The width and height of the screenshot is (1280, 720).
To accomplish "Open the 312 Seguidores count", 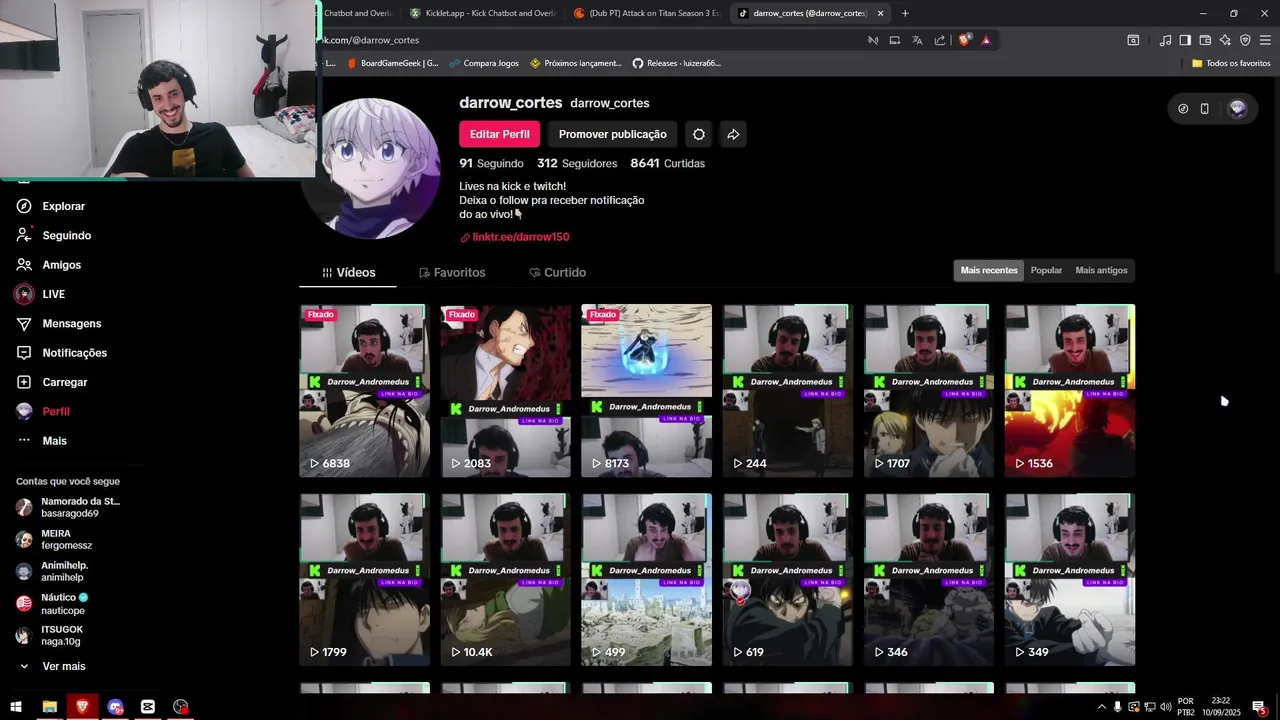I will [x=577, y=163].
